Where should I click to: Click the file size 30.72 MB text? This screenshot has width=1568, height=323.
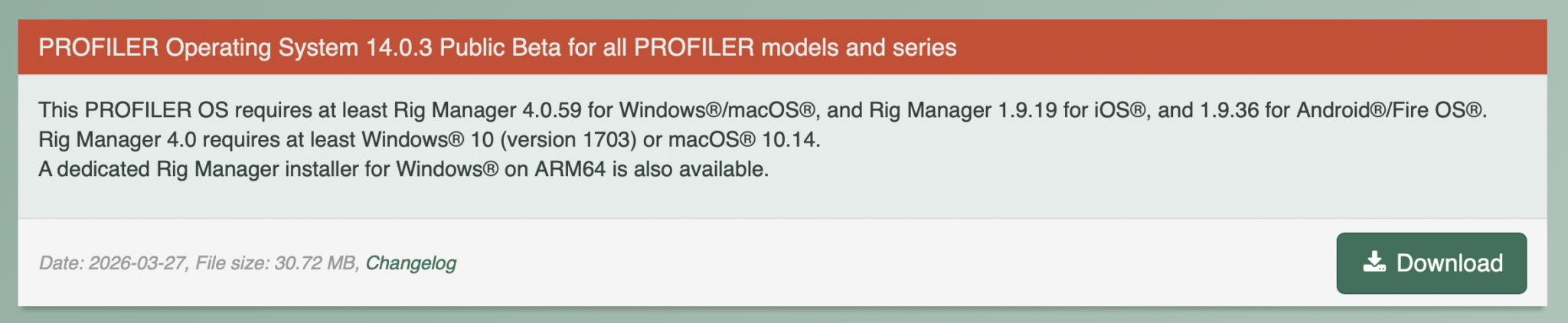click(x=315, y=263)
